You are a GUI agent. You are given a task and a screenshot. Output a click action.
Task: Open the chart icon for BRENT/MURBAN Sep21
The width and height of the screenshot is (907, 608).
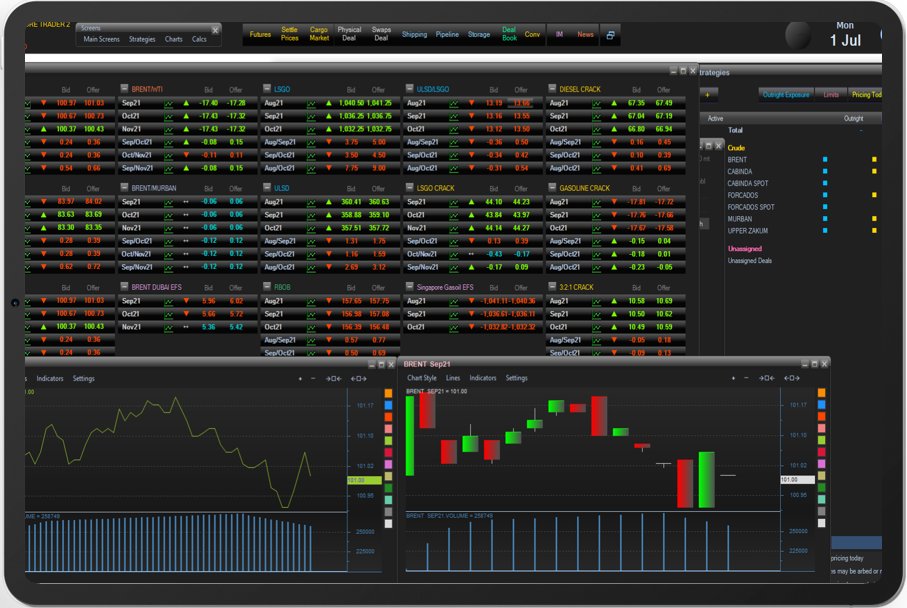(168, 202)
